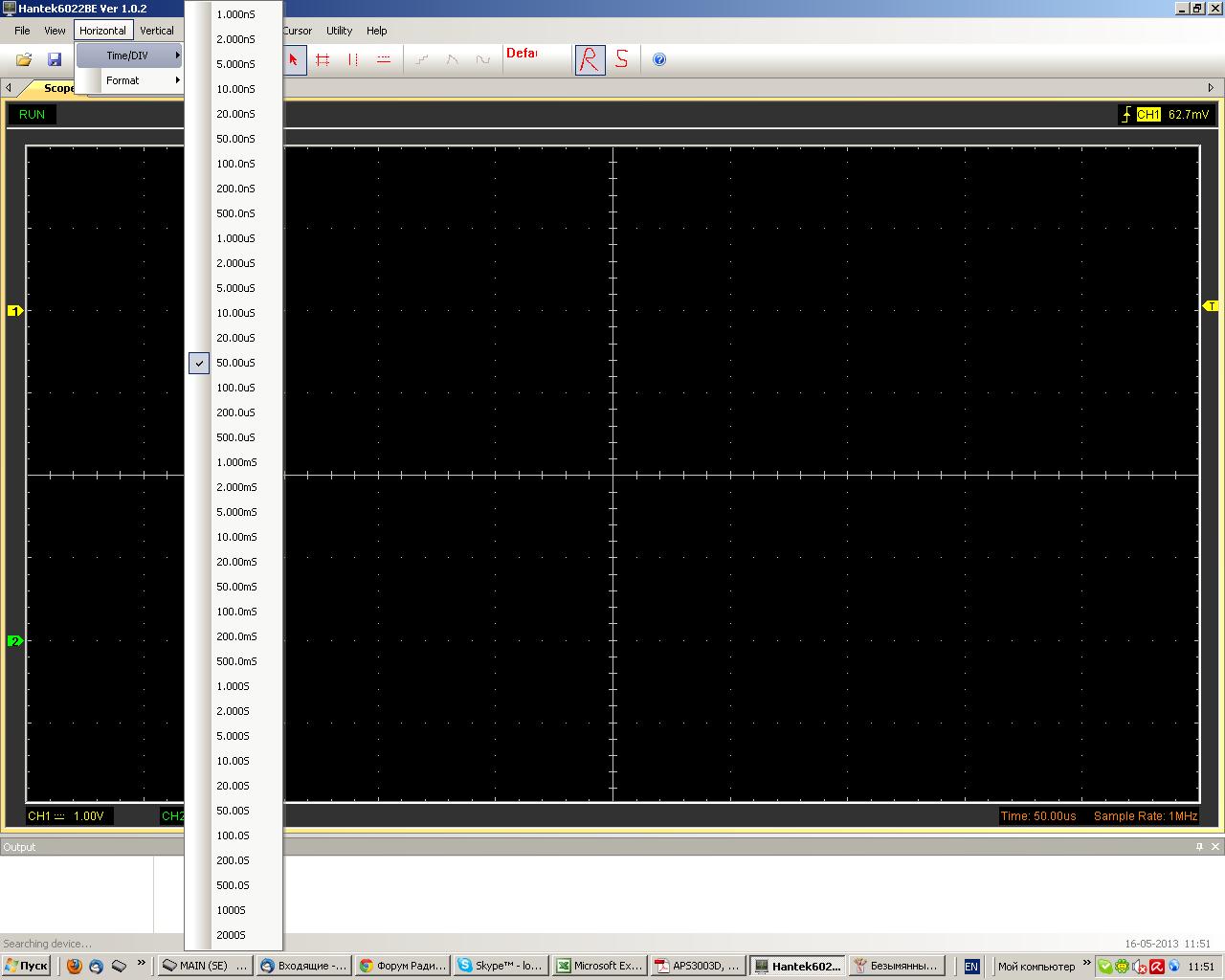Pick the 100.0nS time division option

coord(235,164)
